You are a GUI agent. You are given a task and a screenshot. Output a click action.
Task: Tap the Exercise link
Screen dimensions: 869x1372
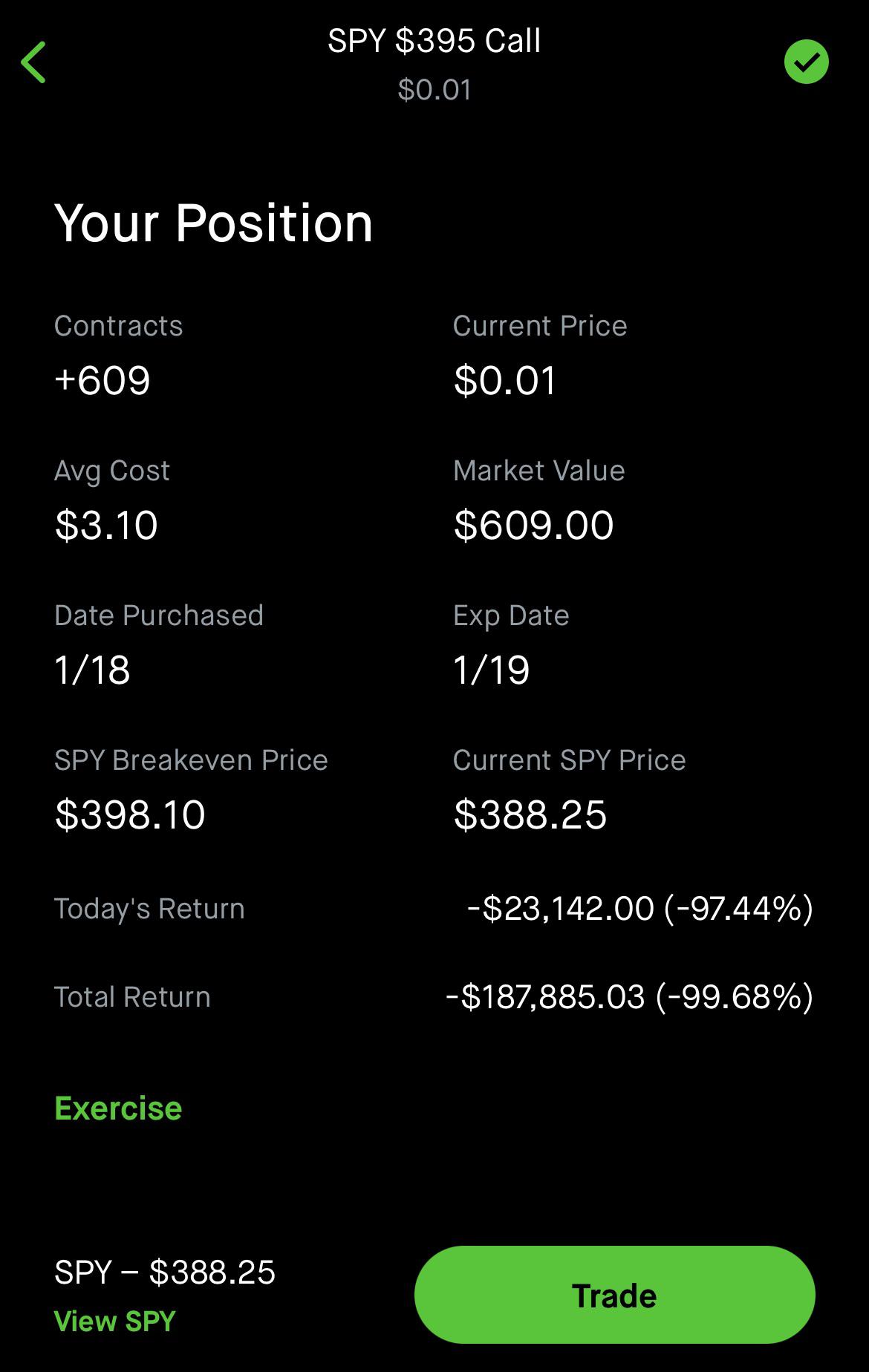pos(118,1108)
